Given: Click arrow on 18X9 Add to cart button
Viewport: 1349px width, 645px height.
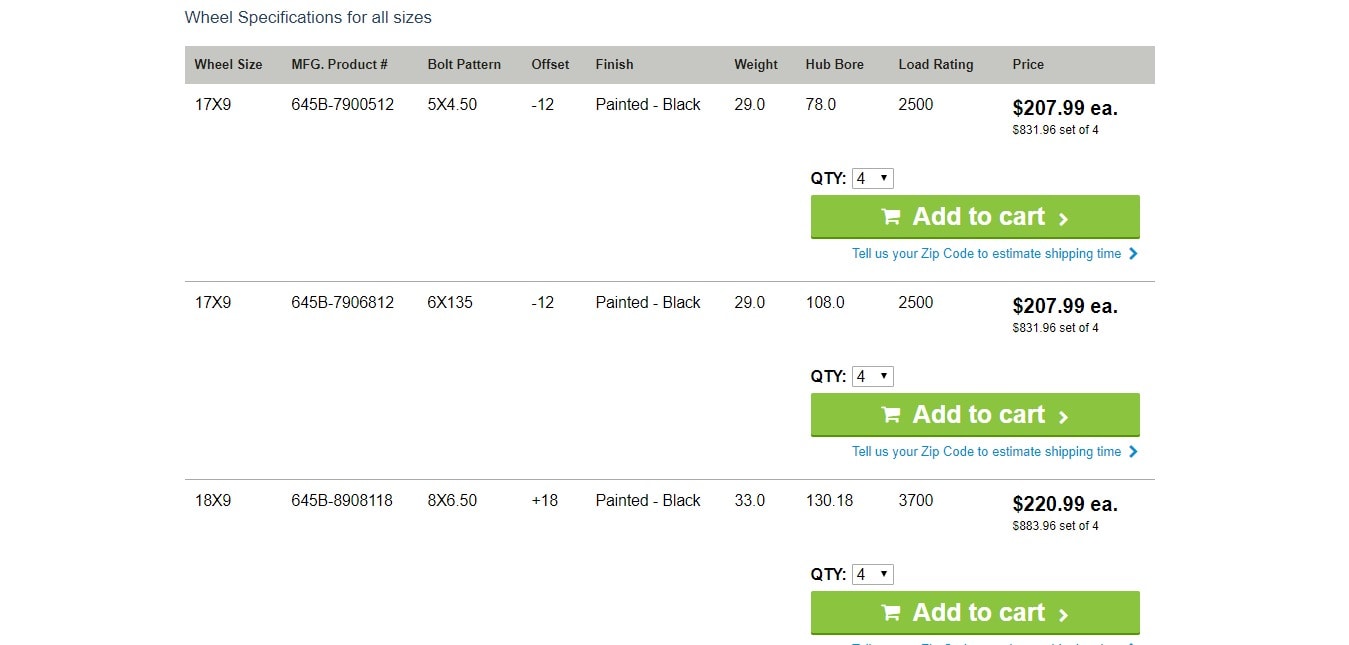Looking at the screenshot, I should pos(1063,615).
